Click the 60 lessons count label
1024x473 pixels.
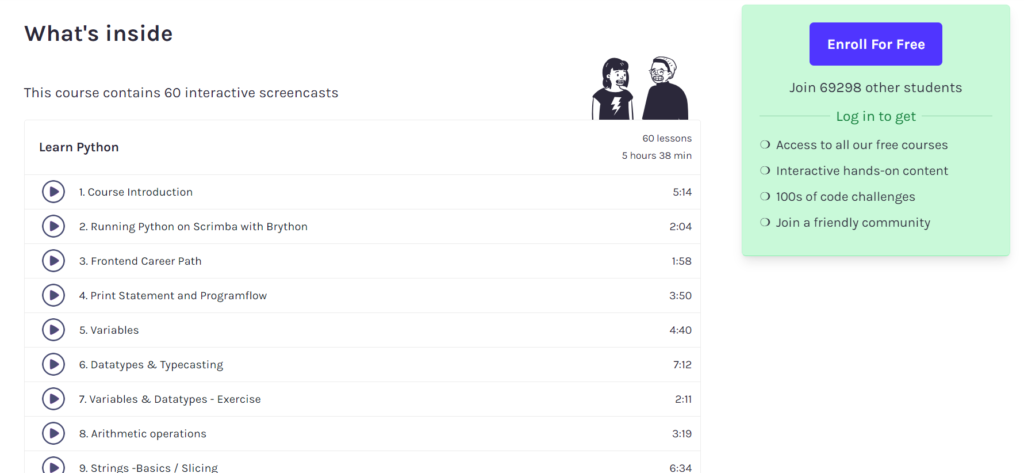point(667,139)
